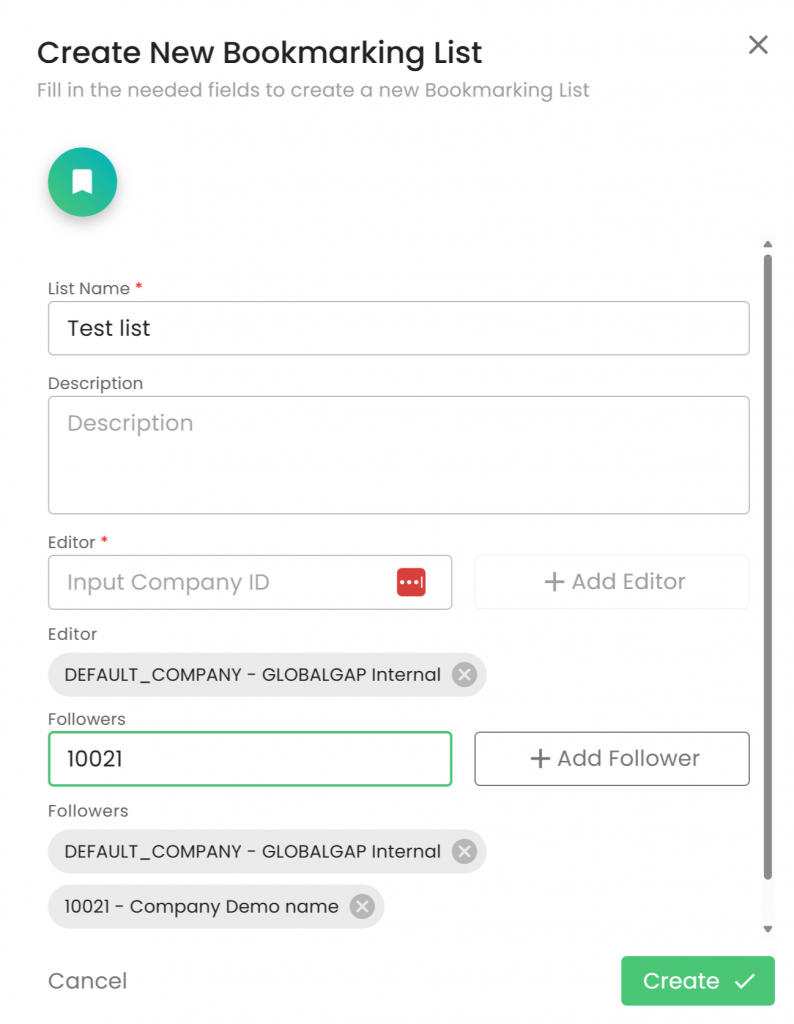Click the green bookmark list icon
Screen dimensions: 794x1024
point(83,182)
